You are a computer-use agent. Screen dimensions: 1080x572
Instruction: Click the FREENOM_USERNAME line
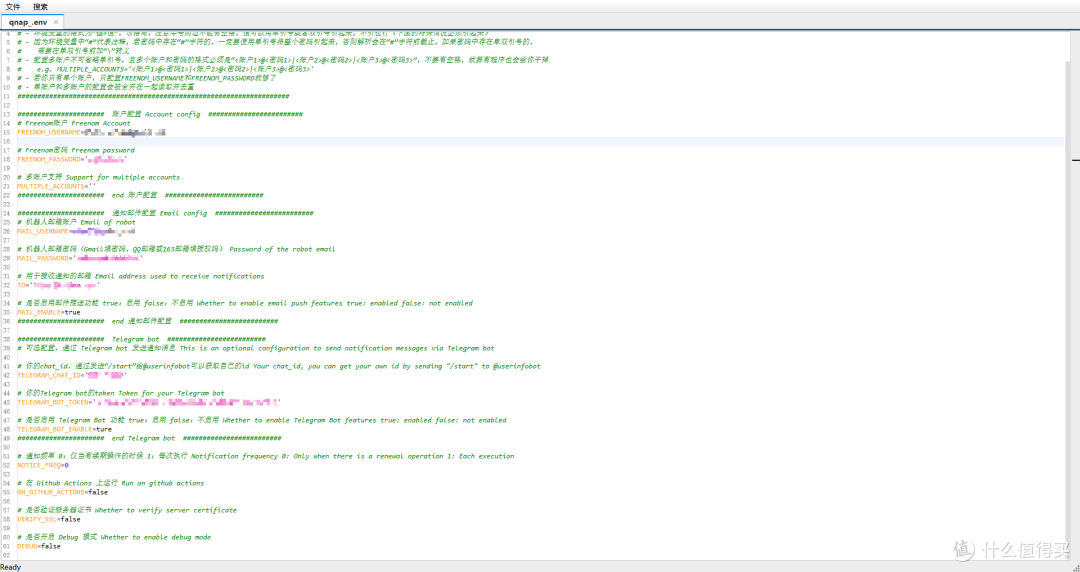[x=91, y=132]
